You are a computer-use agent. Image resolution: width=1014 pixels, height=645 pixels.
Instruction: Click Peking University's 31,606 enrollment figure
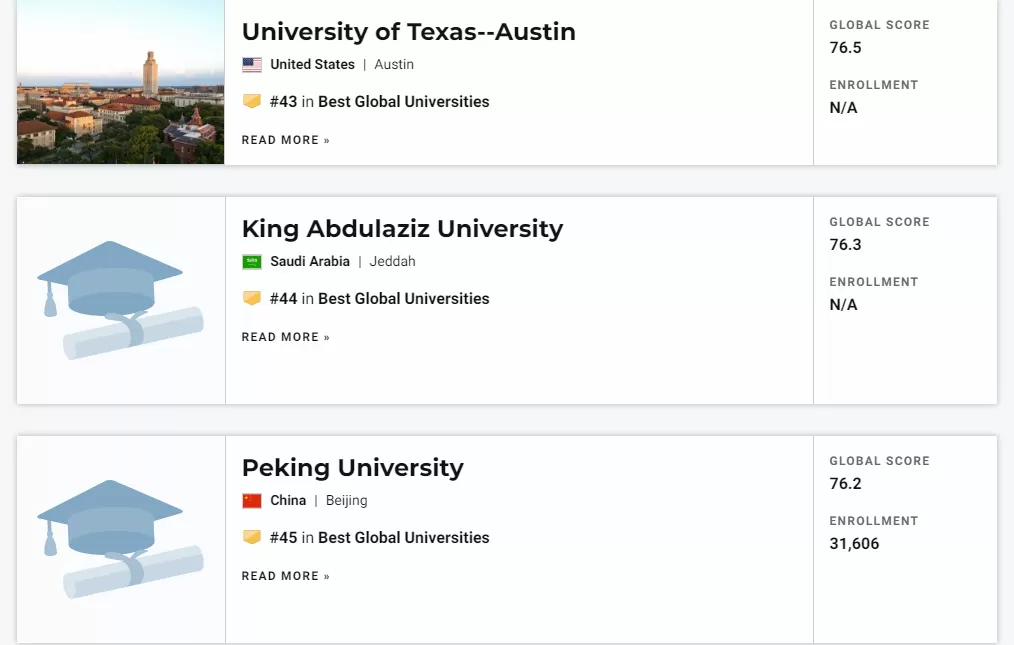tap(854, 543)
